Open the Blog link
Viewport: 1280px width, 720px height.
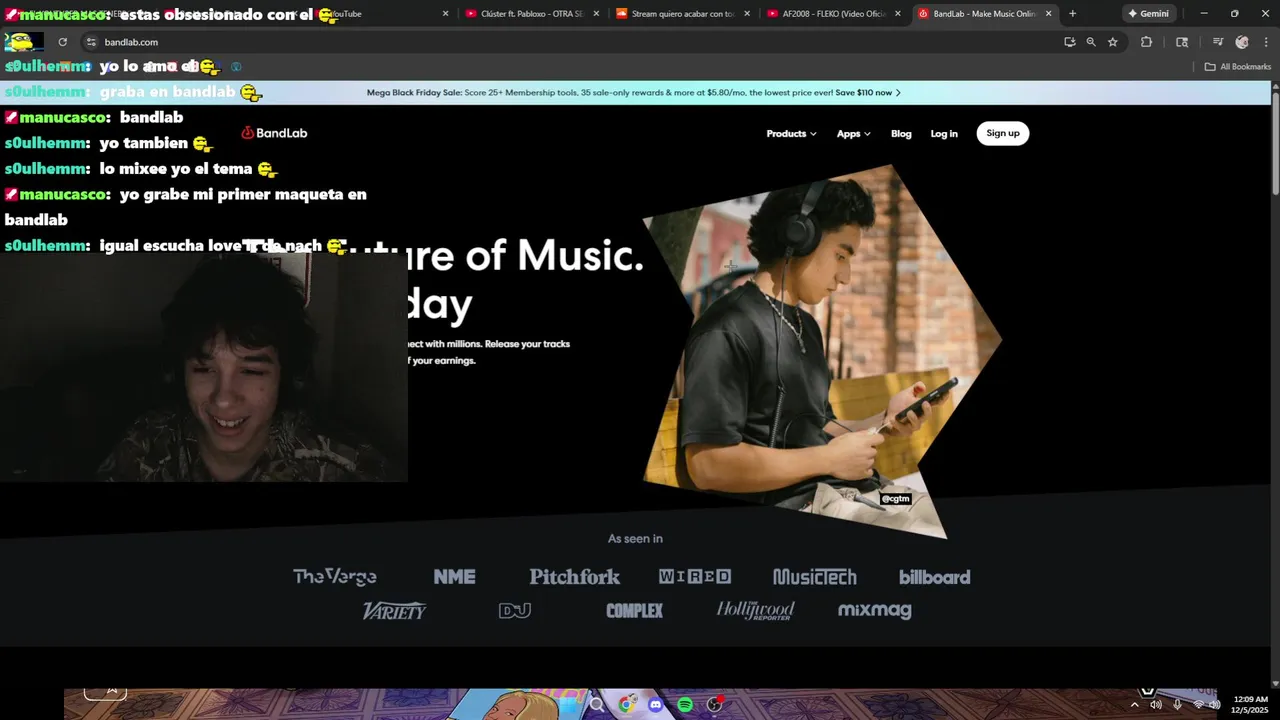901,134
